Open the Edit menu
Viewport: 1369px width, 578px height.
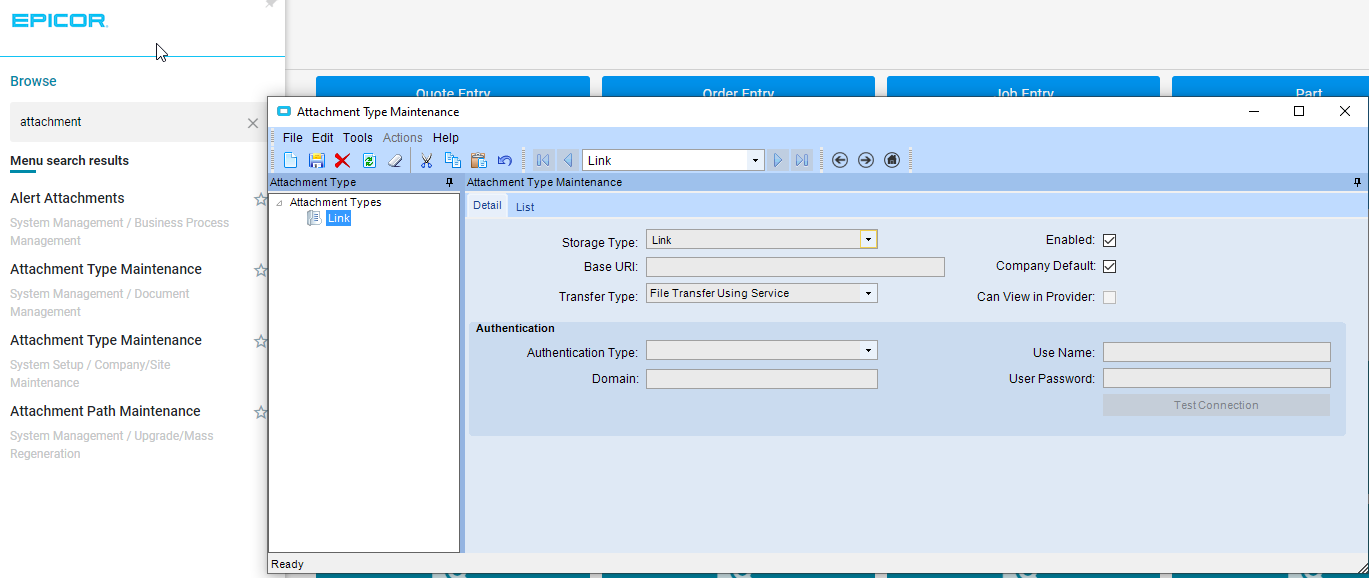[x=322, y=138]
